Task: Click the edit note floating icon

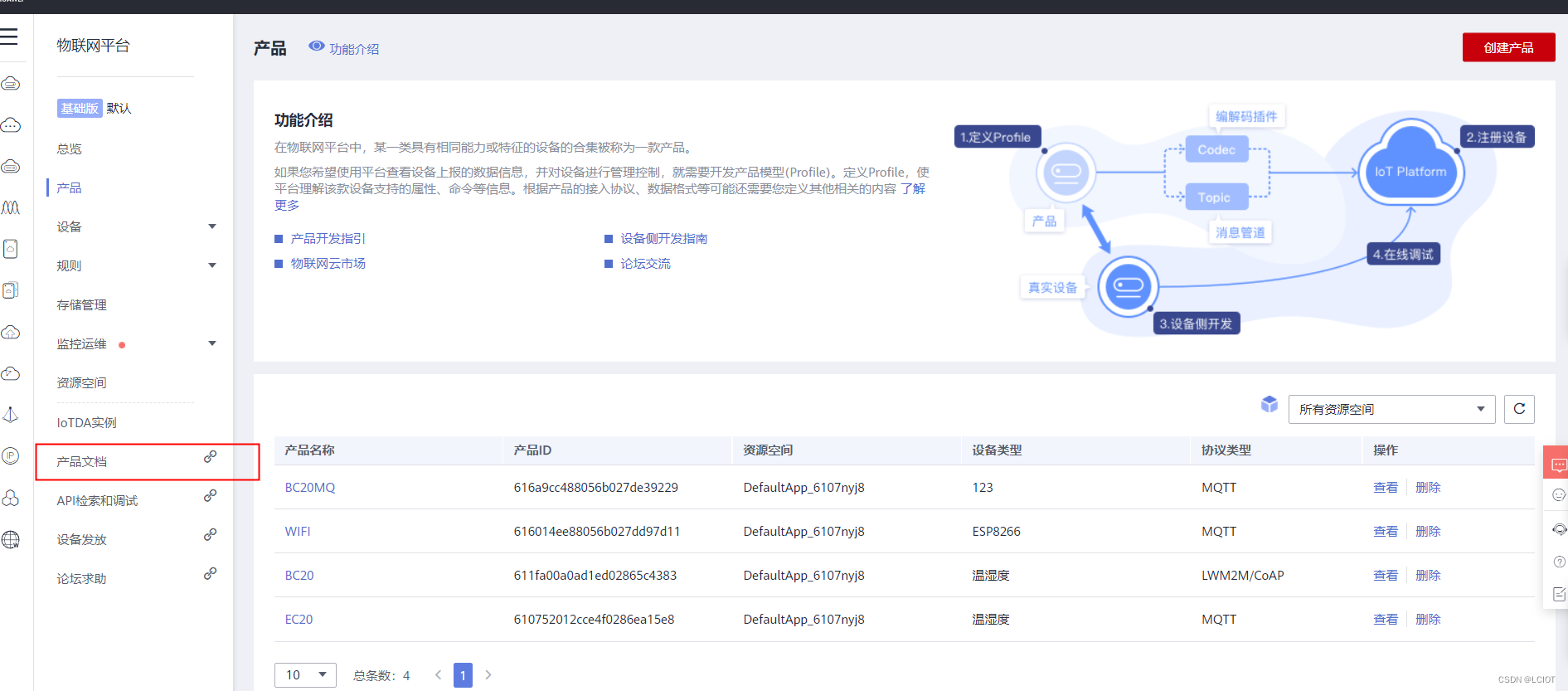Action: click(1559, 594)
